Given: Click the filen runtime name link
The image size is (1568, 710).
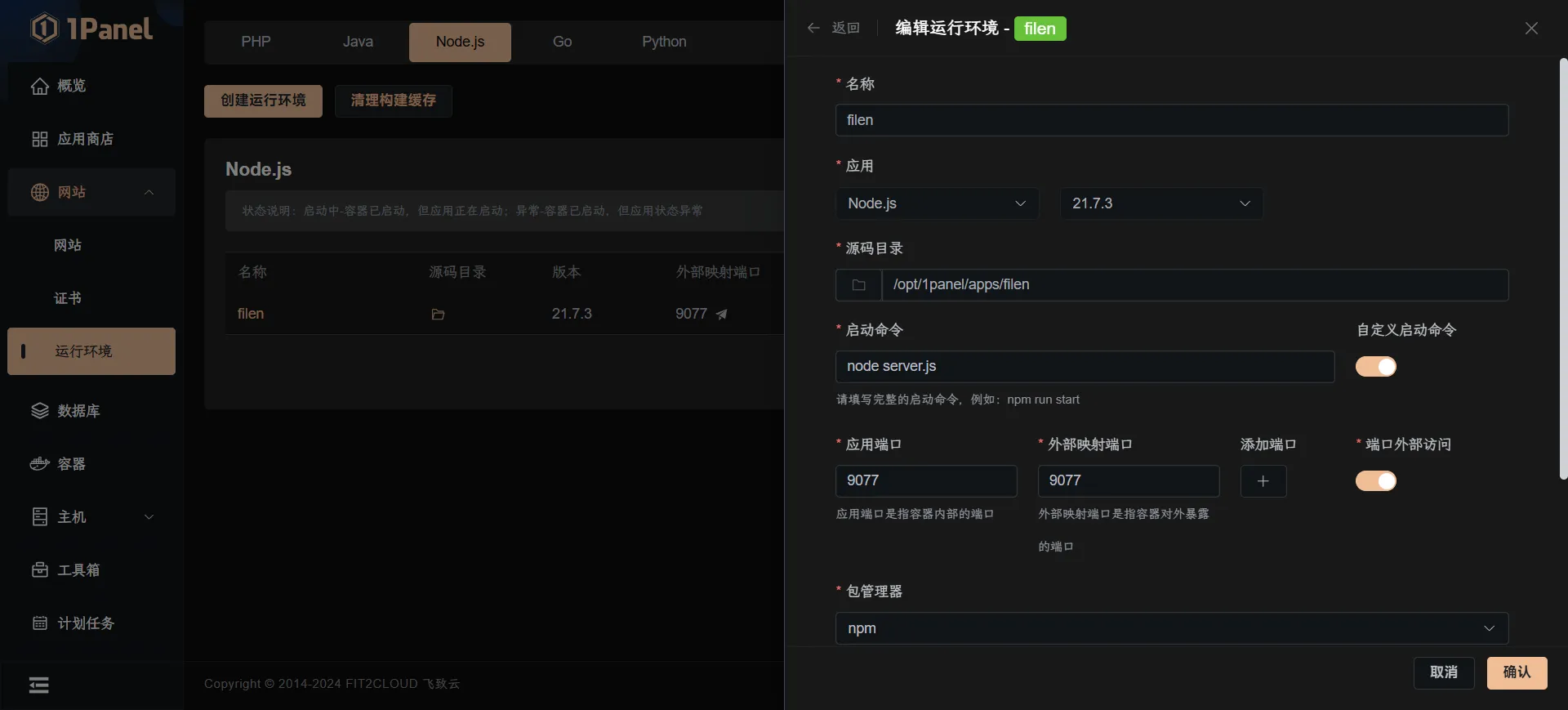Looking at the screenshot, I should [x=250, y=314].
